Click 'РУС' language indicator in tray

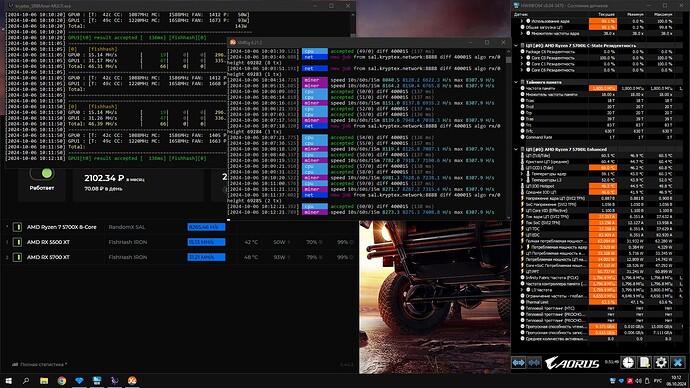(658, 381)
